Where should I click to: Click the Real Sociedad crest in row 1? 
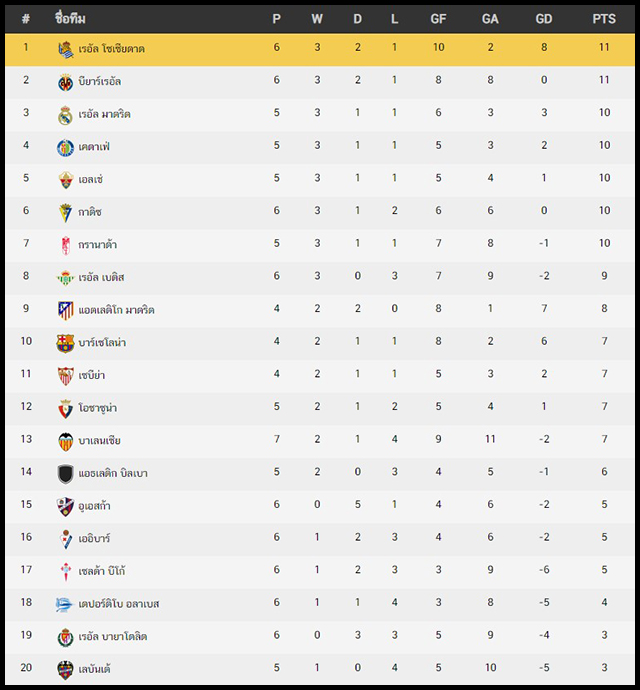[x=66, y=49]
